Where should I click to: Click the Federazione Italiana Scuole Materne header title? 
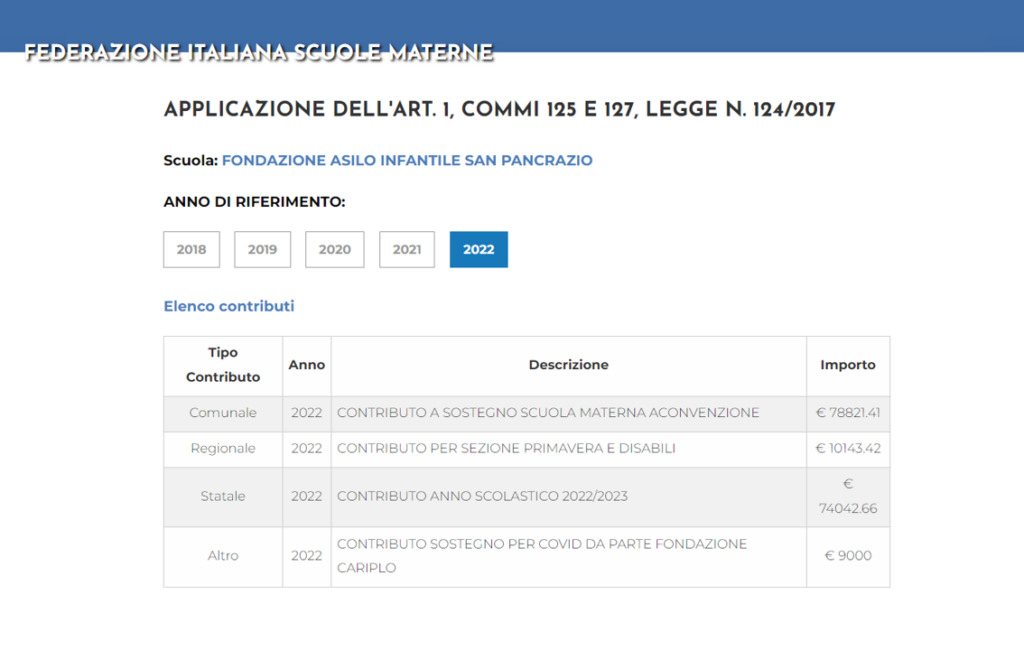259,52
